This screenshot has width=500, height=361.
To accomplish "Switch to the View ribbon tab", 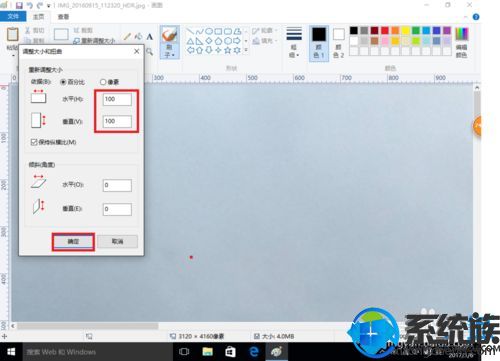I will (x=63, y=17).
